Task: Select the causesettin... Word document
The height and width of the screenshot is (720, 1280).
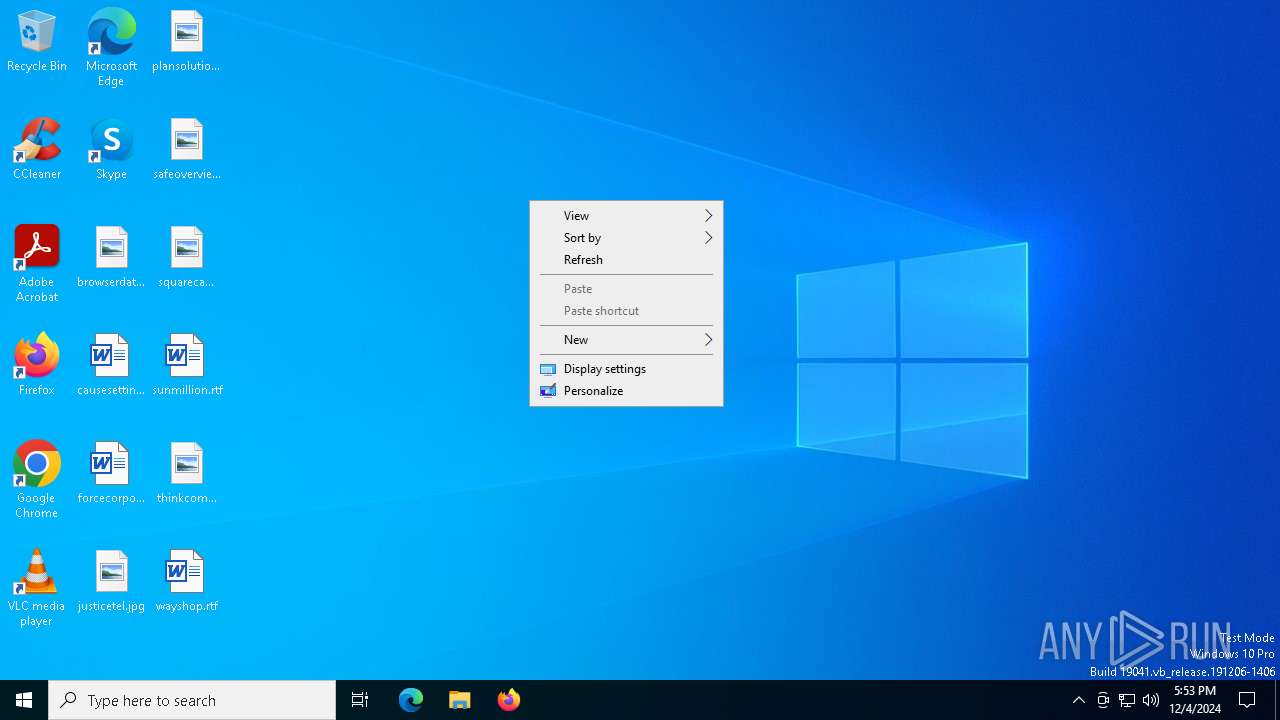Action: pyautogui.click(x=111, y=366)
